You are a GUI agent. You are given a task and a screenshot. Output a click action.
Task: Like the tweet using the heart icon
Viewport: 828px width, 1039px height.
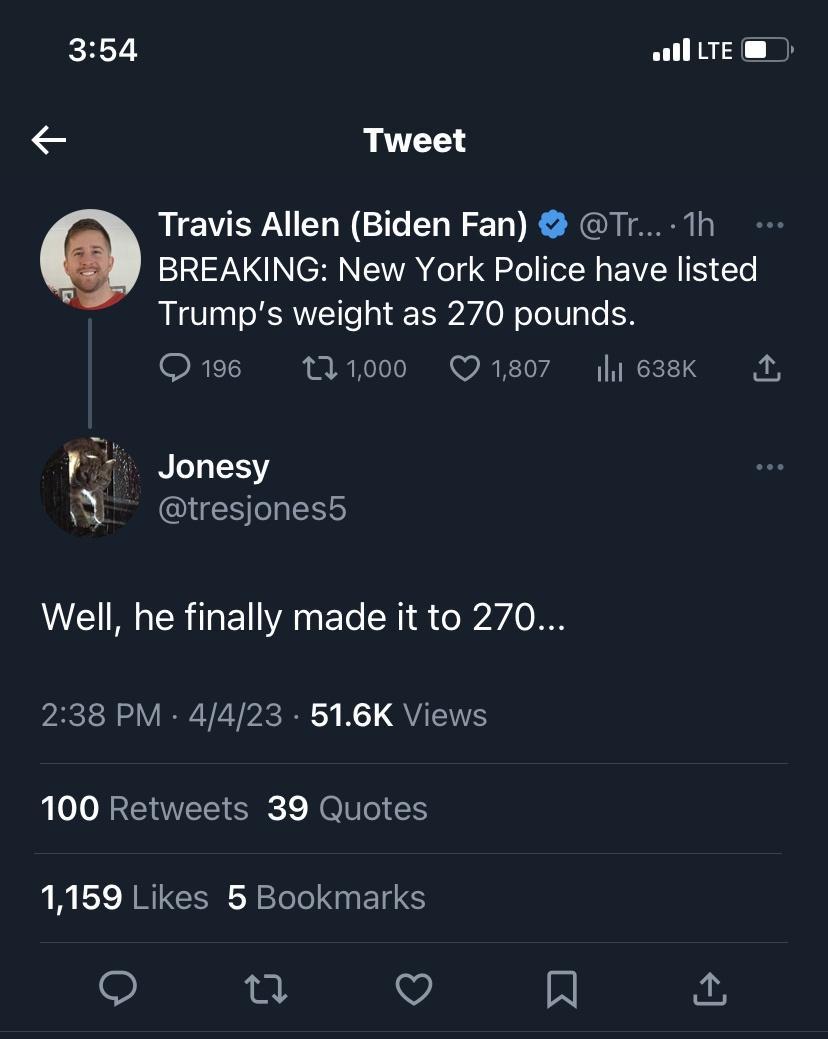tap(414, 990)
